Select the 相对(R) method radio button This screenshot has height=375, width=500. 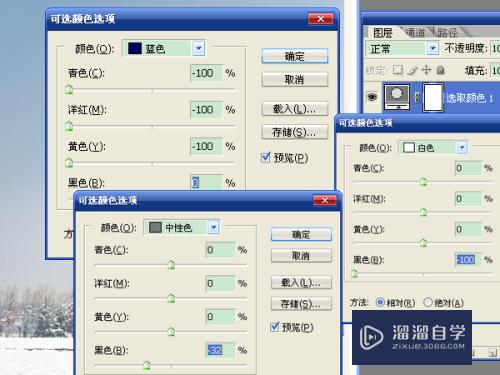coord(380,302)
